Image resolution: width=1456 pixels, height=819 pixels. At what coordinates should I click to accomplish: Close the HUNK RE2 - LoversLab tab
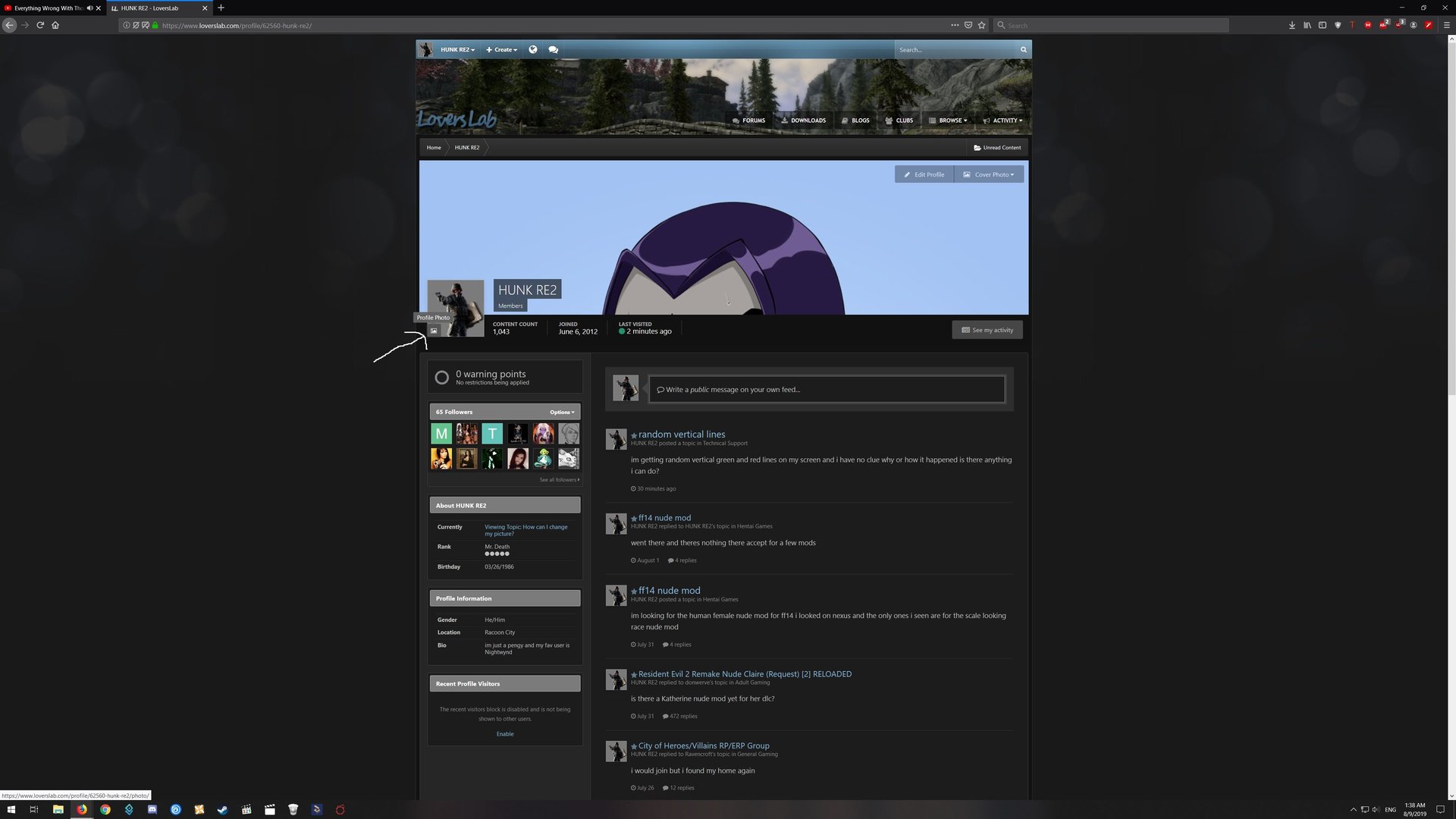pyautogui.click(x=205, y=8)
